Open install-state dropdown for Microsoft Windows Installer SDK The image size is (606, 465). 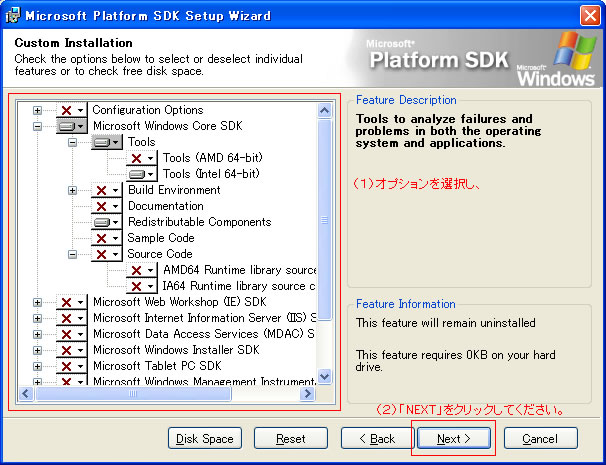(x=72, y=350)
